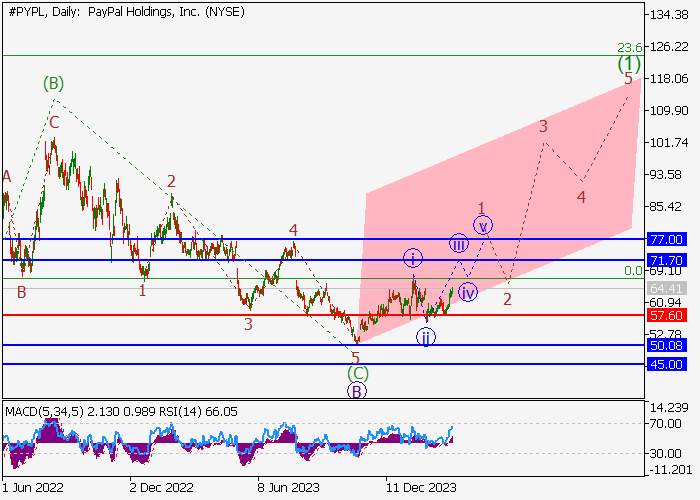Click the MACD(5,34,5) RSI(14) indicator caption
700x500 pixels.
(121, 411)
